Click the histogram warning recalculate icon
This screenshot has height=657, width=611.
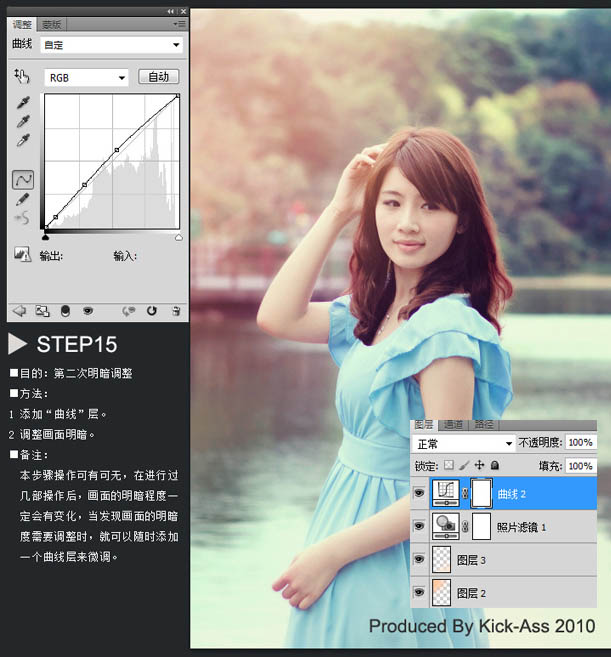tap(22, 255)
